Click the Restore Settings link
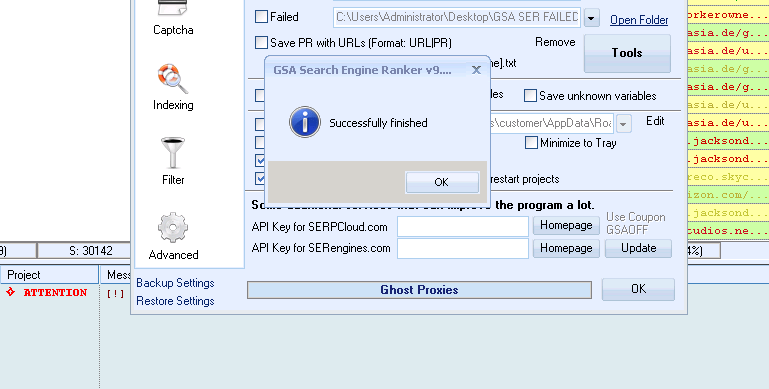Viewport: 769px width, 389px height. point(175,301)
